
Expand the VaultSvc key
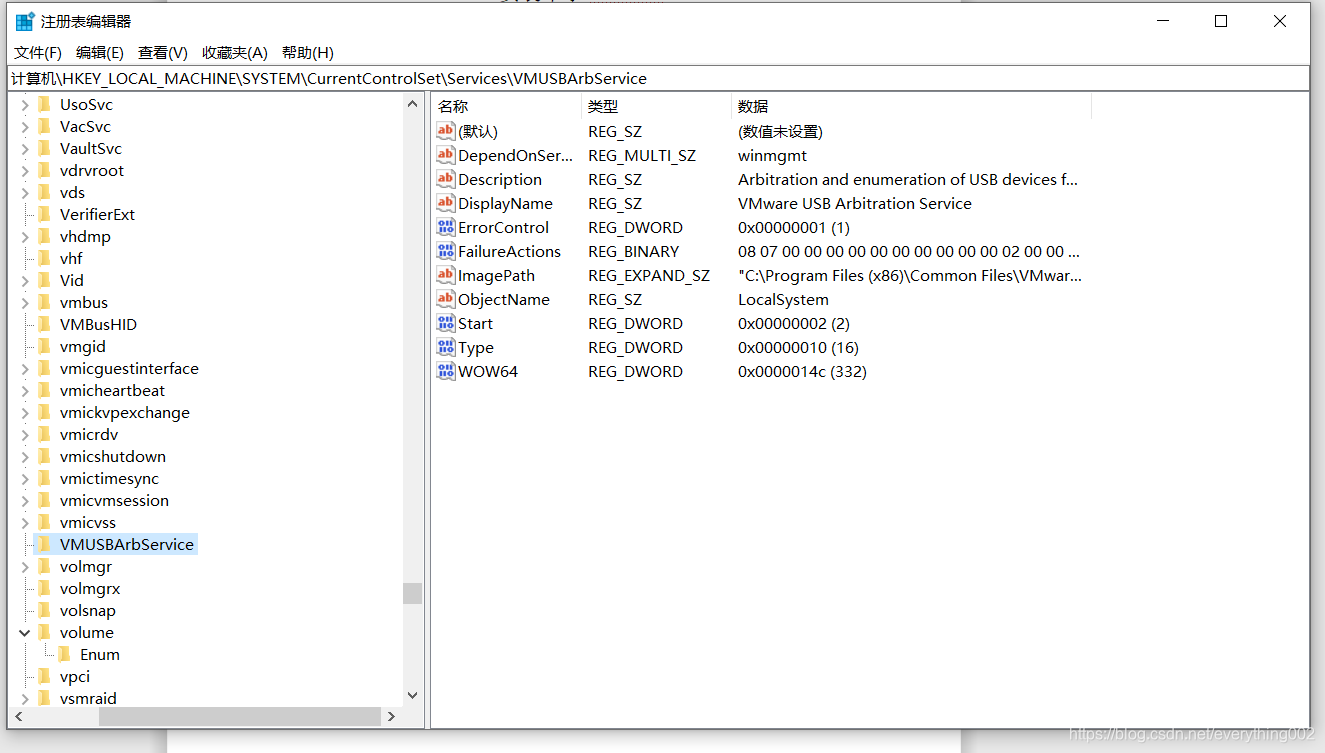25,148
